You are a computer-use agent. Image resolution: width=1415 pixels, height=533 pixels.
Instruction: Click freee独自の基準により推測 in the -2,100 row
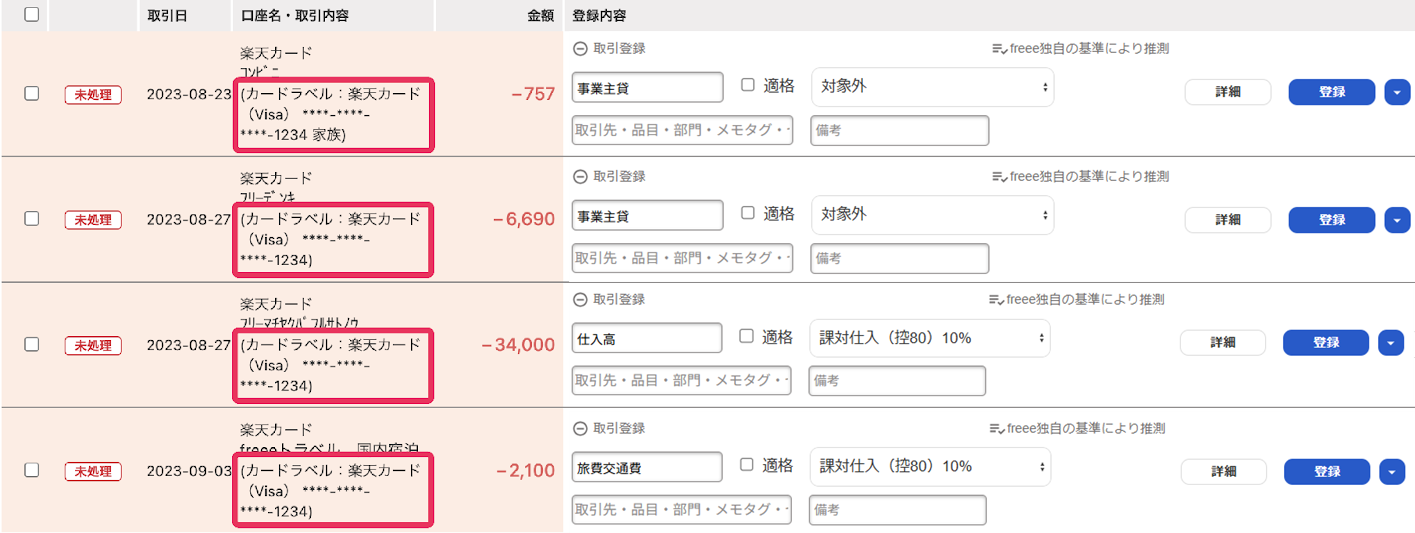[1077, 428]
